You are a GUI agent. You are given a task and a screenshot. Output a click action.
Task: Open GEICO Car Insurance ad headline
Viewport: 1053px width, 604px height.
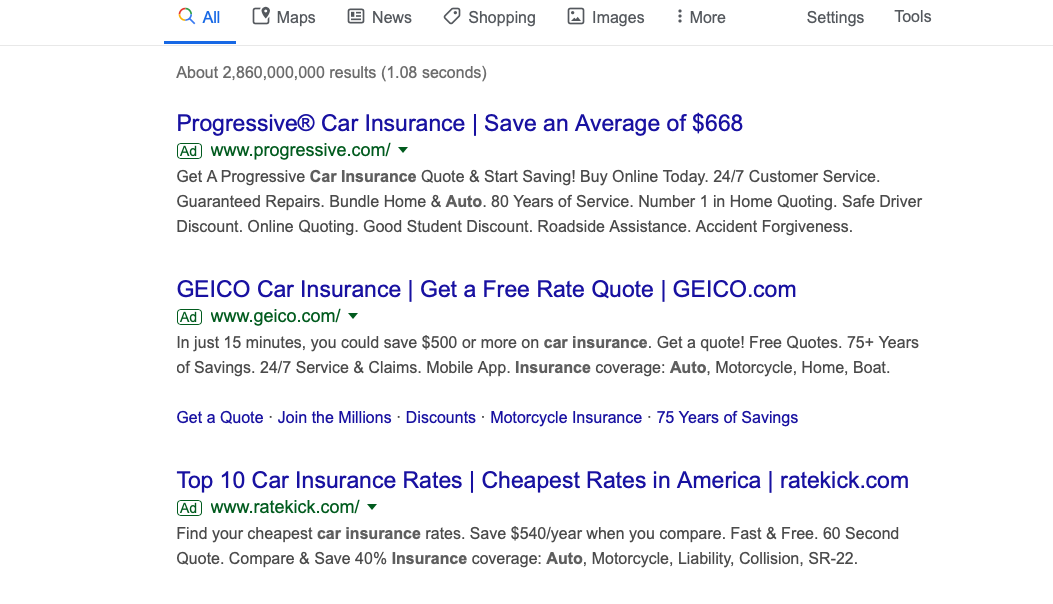pyautogui.click(x=486, y=289)
